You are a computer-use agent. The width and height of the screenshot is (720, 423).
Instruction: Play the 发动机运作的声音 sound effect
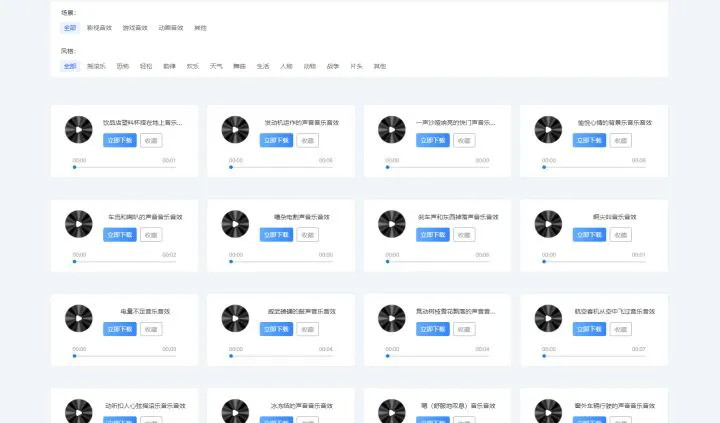[x=235, y=130]
